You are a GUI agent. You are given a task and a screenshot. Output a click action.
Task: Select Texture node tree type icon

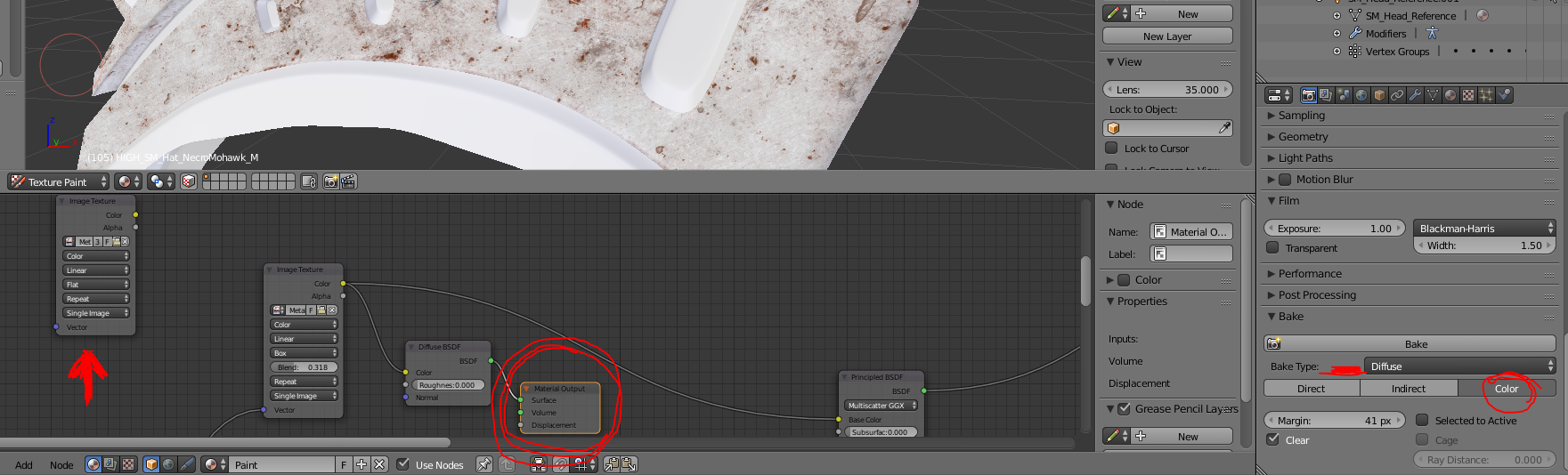click(x=128, y=464)
